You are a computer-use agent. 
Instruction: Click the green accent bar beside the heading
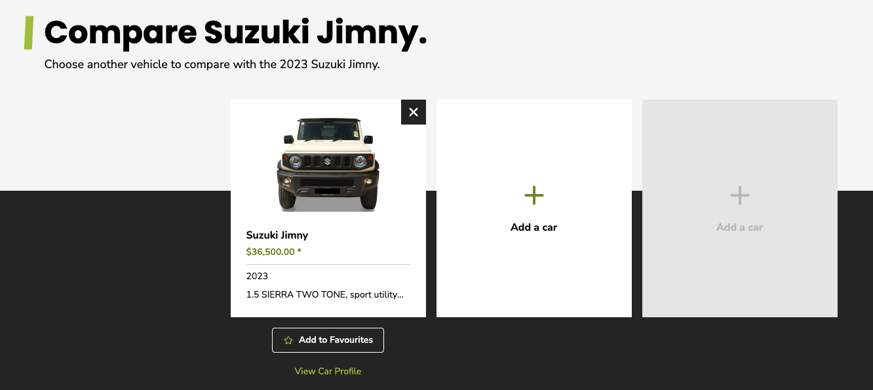point(28,33)
